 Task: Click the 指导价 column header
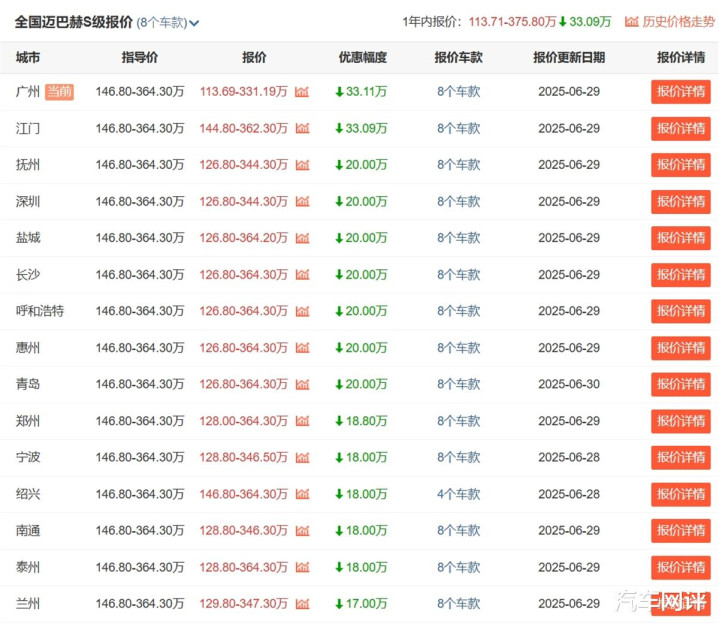click(140, 57)
